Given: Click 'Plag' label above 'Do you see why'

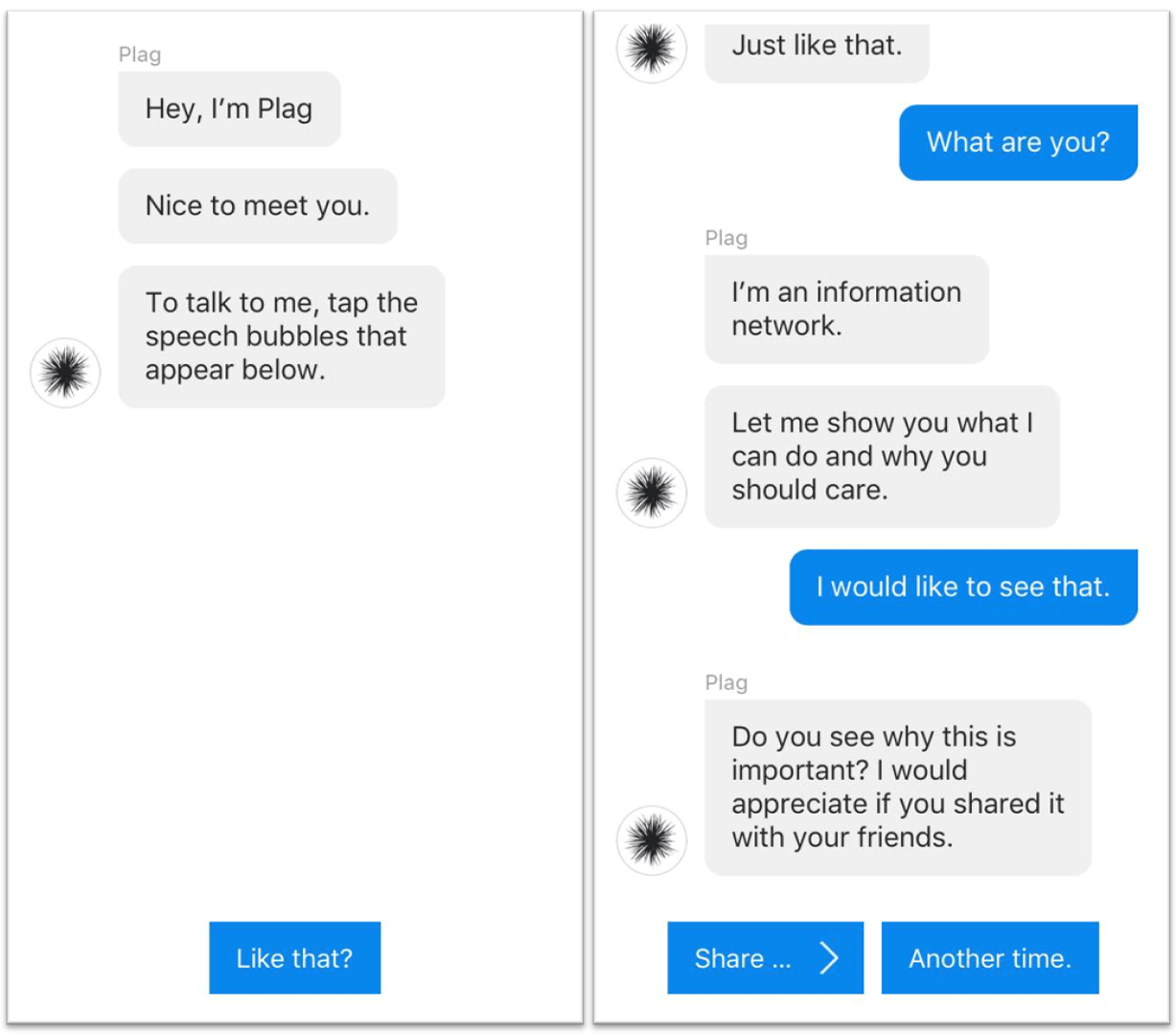Looking at the screenshot, I should tap(726, 683).
